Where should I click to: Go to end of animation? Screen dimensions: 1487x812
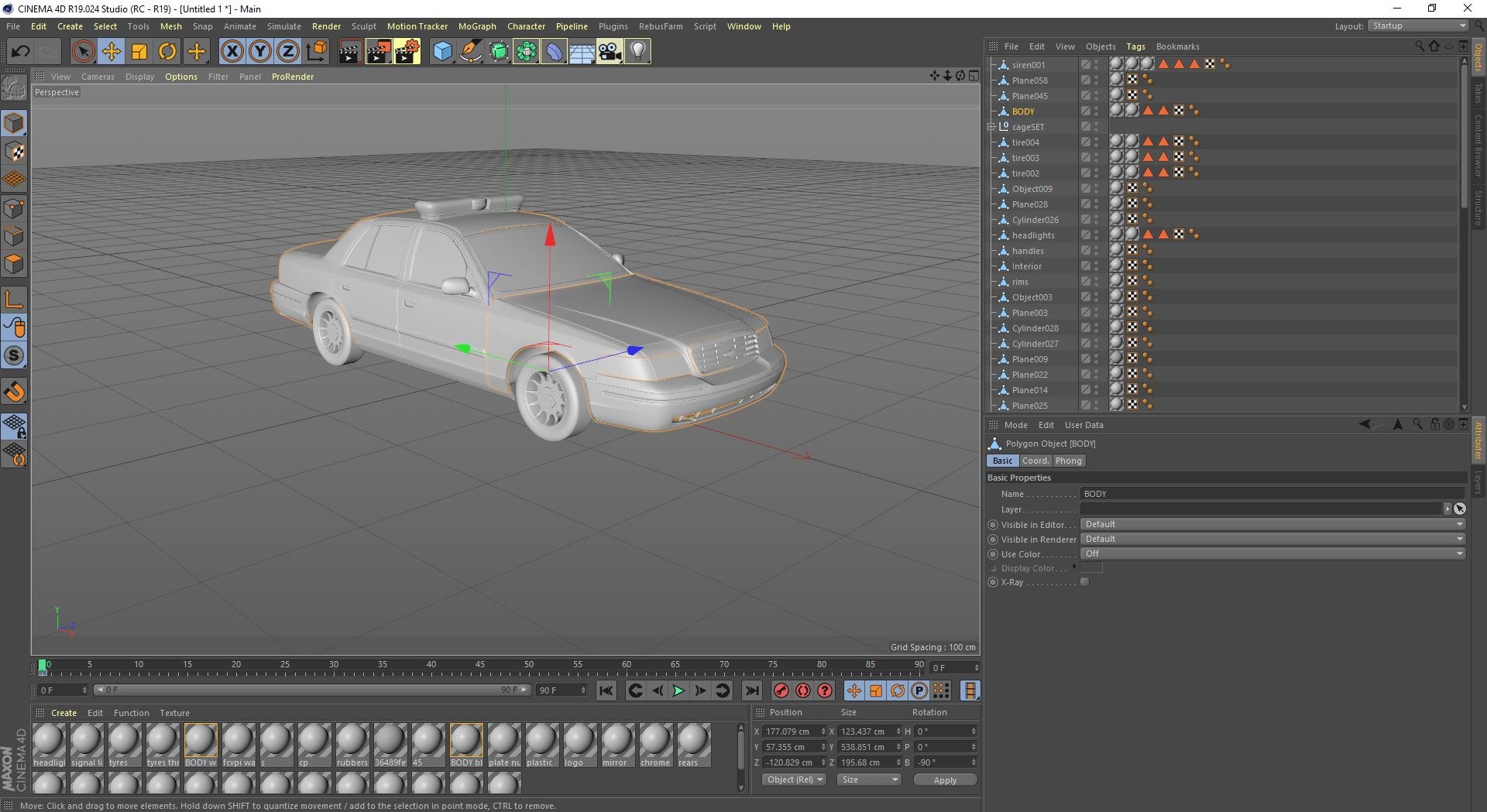click(751, 690)
